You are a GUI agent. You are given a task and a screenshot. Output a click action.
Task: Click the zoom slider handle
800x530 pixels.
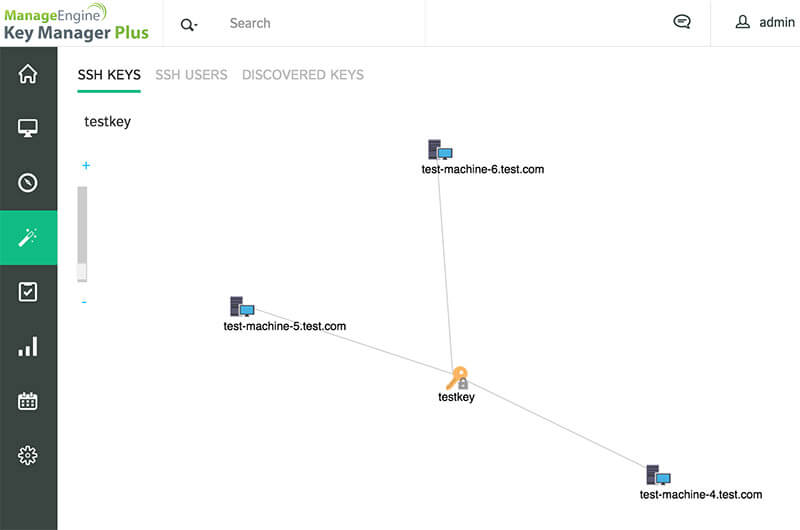coord(82,271)
